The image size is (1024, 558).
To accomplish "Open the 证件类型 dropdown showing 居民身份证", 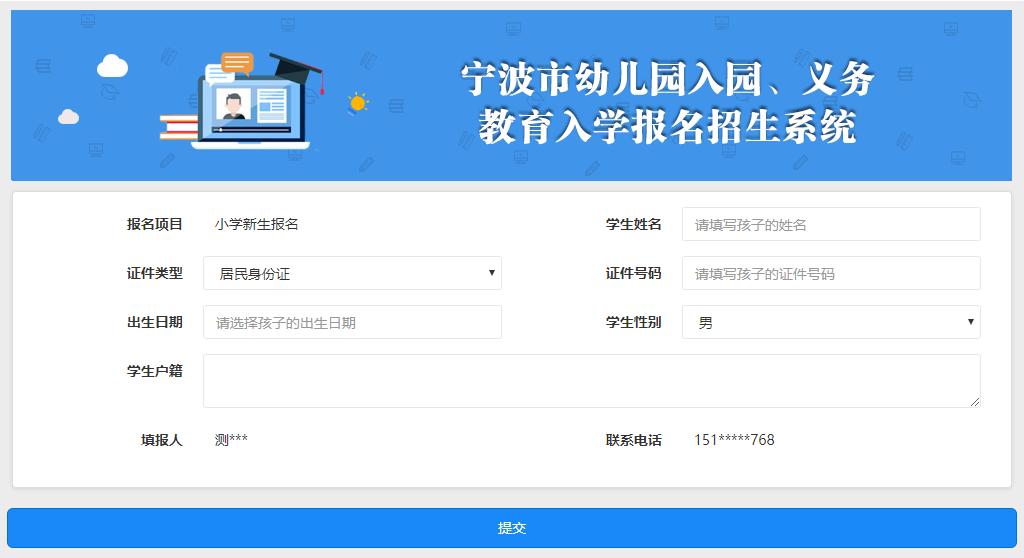I will (x=352, y=273).
